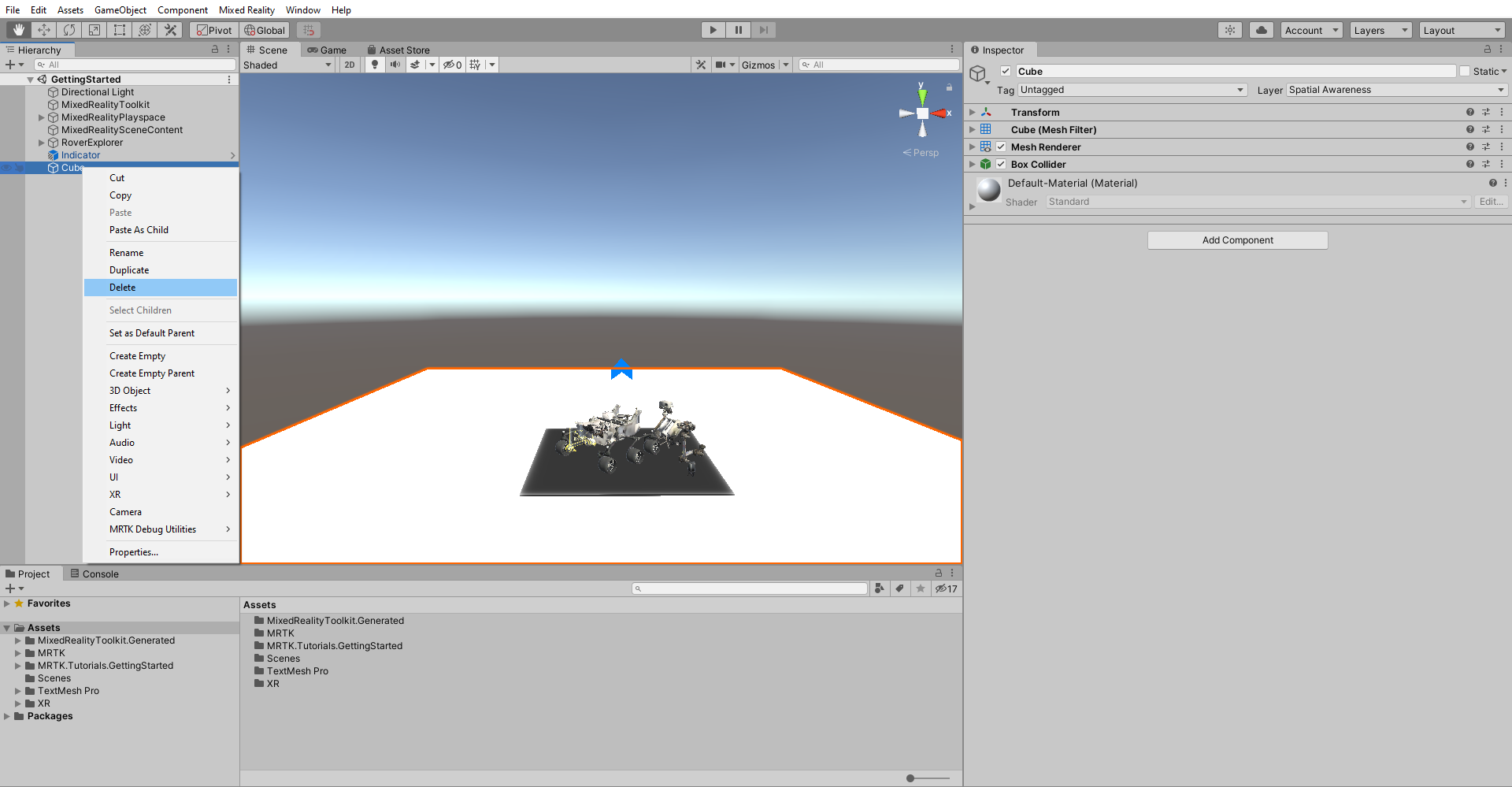Mute scene audio in the Scene view toolbar

point(395,65)
